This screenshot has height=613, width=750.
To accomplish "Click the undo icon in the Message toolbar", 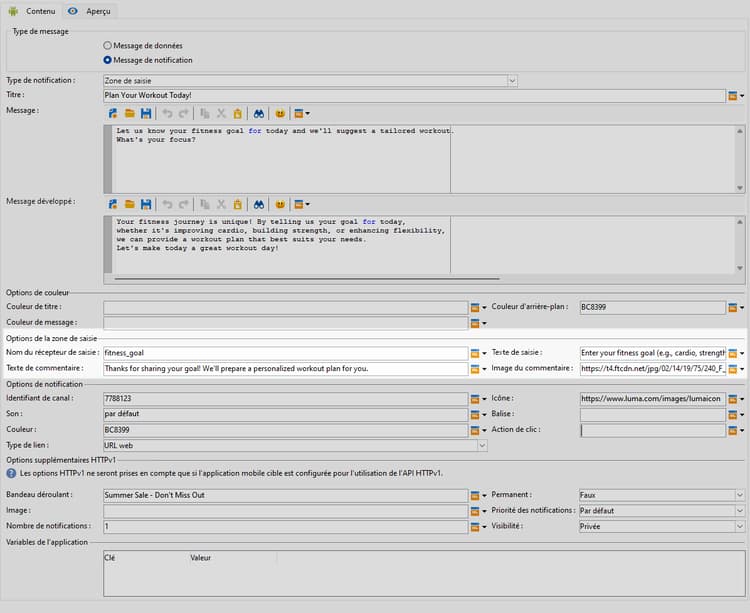I will pos(167,113).
